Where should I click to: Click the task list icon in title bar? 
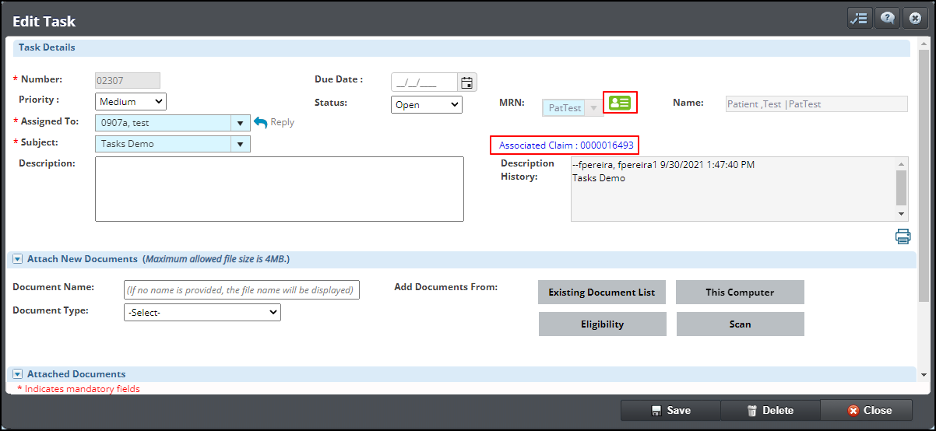click(x=859, y=19)
